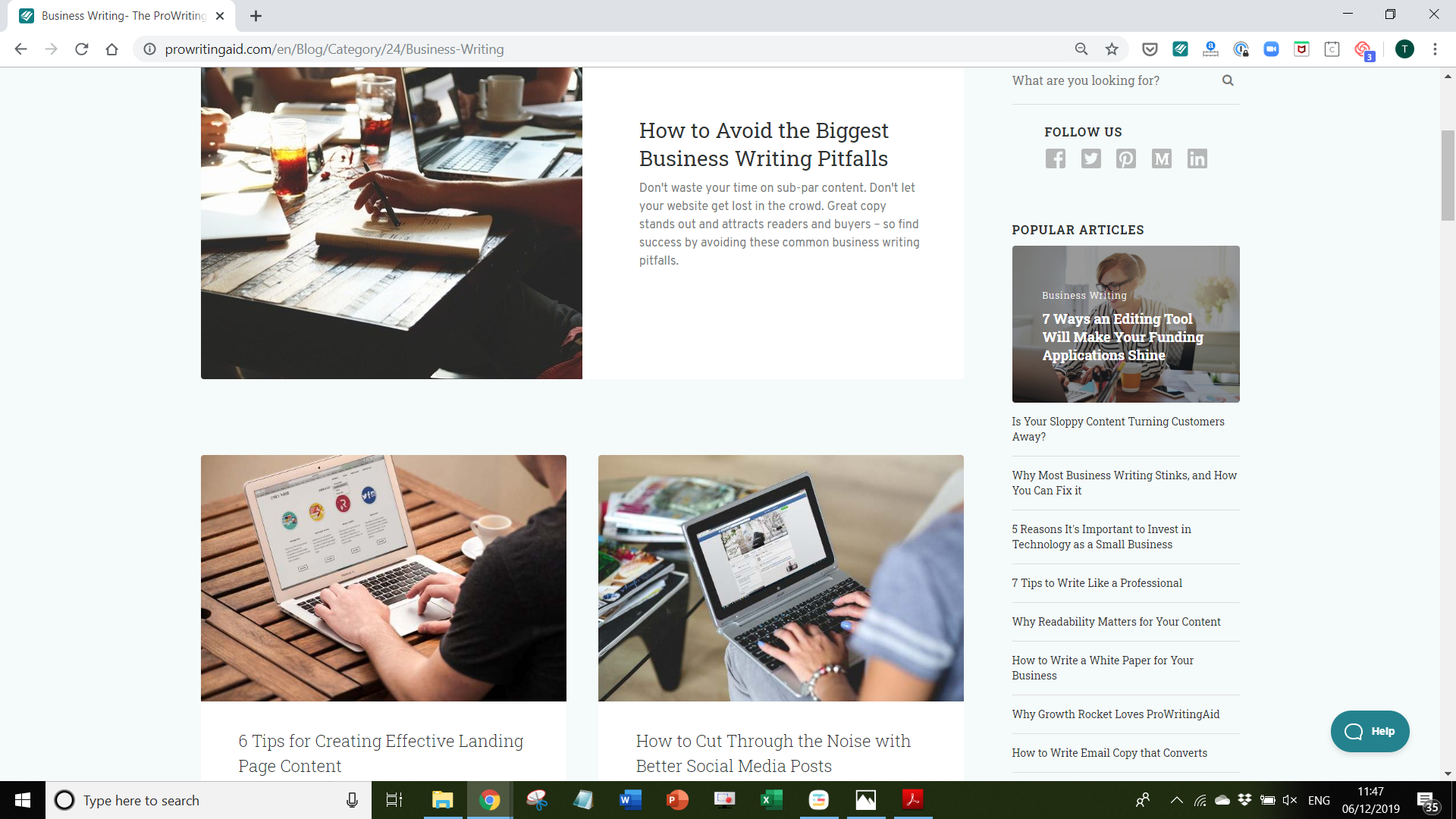Open ProWritingAid's Twitter page icon
Screen dimensions: 1456x819
pos(1090,158)
